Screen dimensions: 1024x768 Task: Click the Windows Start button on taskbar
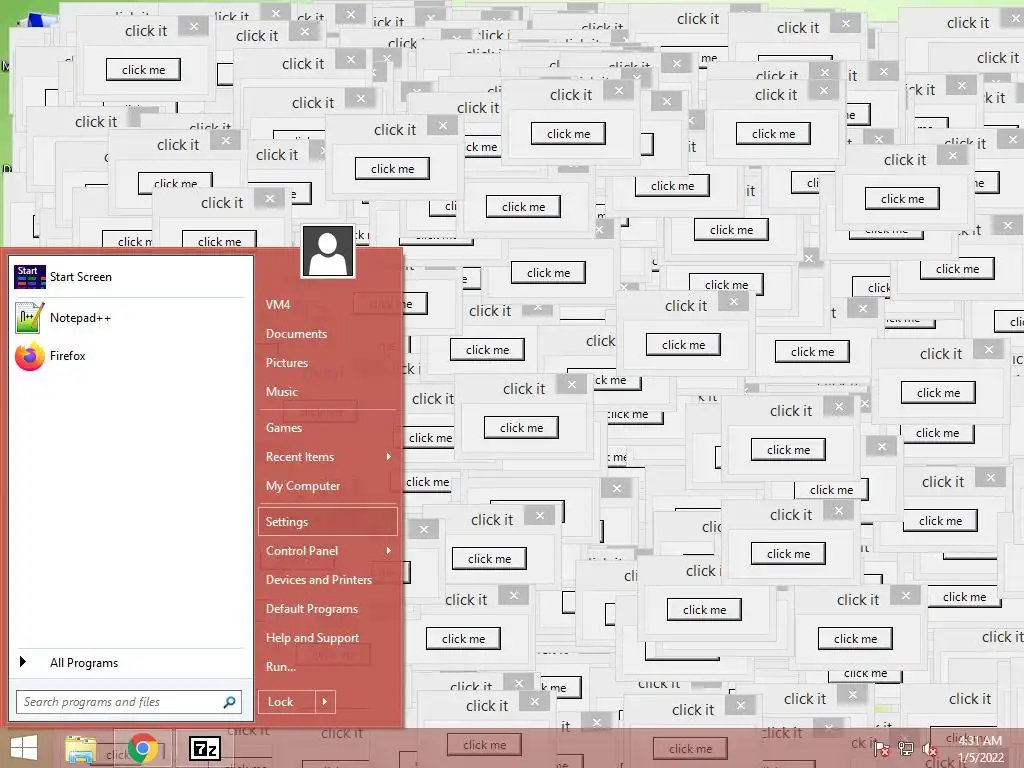pyautogui.click(x=24, y=748)
